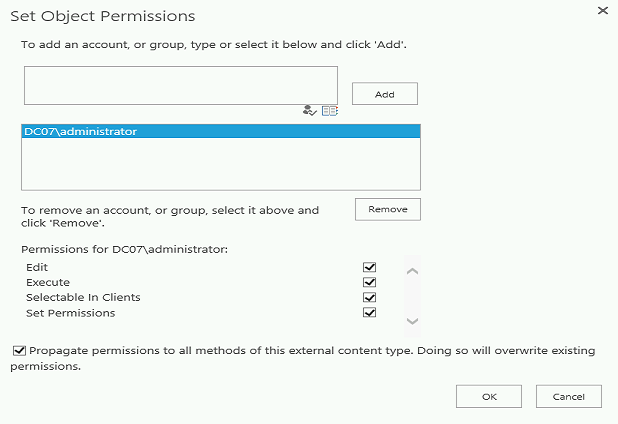Toggle the Execute permission checkbox
The width and height of the screenshot is (618, 424).
pos(369,283)
